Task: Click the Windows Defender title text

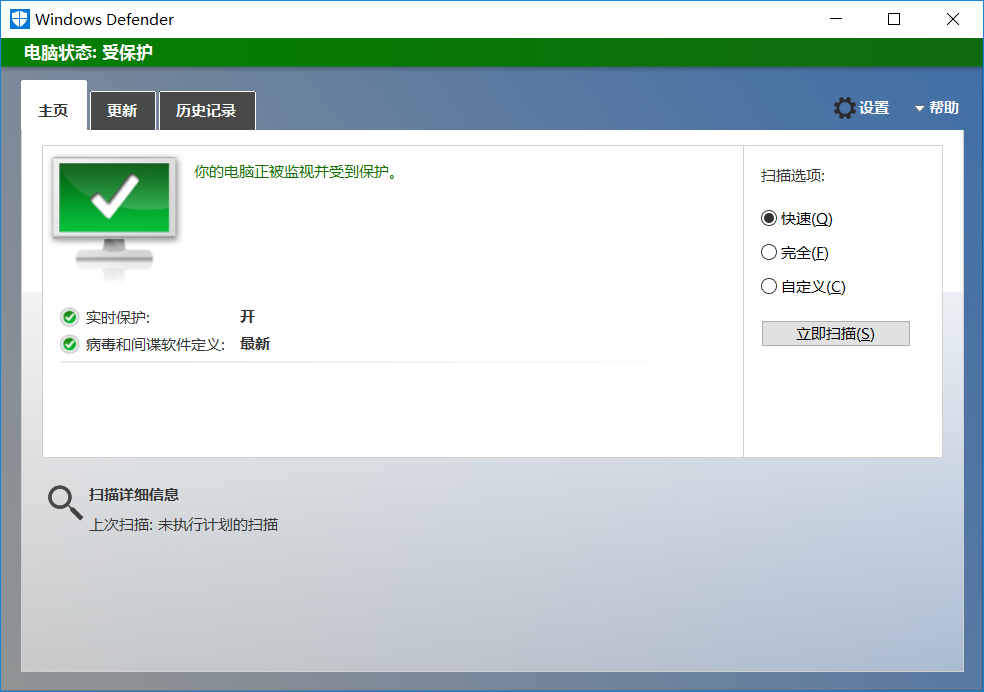Action: pyautogui.click(x=104, y=19)
